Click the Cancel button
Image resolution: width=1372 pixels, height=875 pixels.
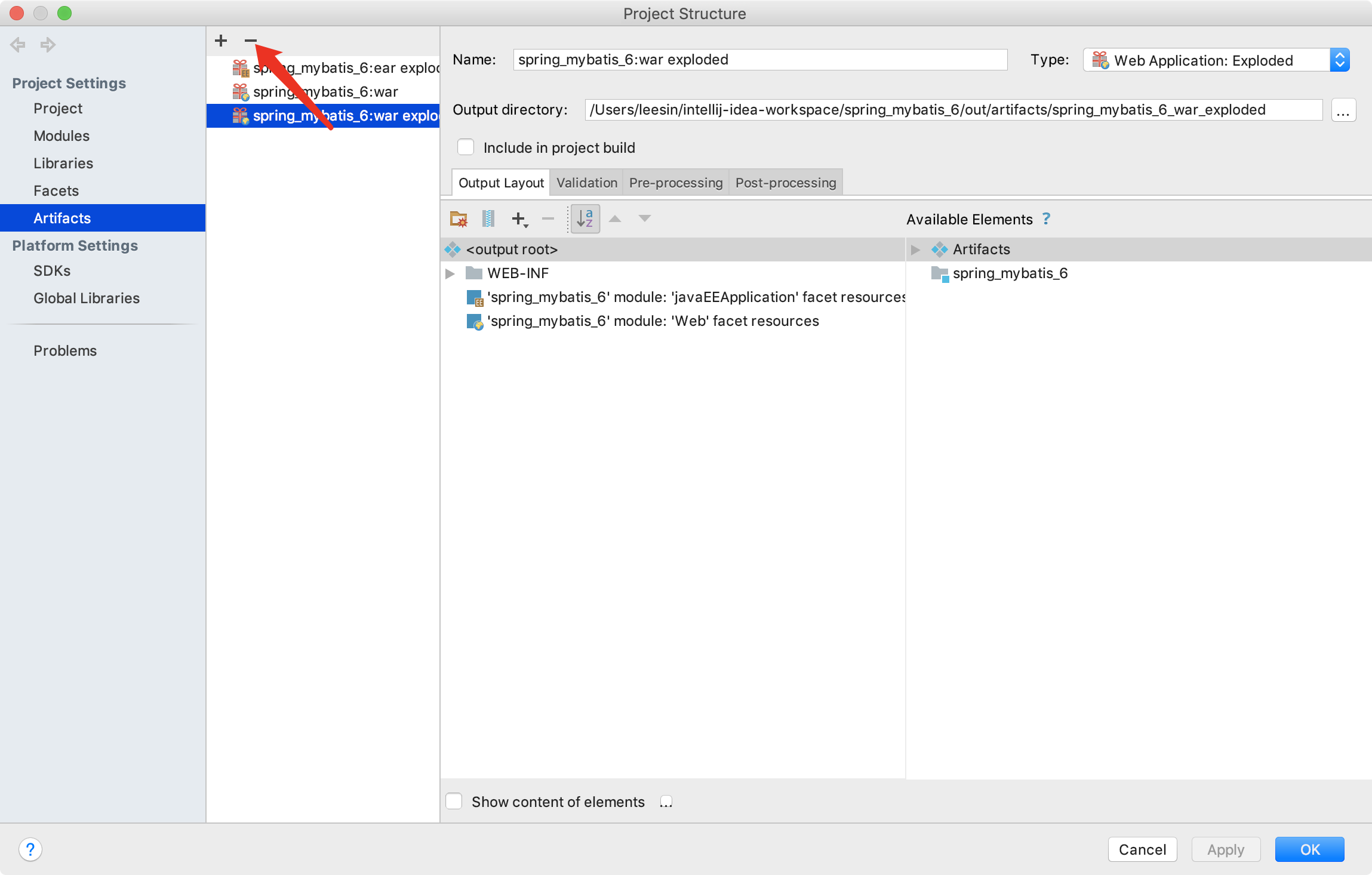coord(1142,849)
